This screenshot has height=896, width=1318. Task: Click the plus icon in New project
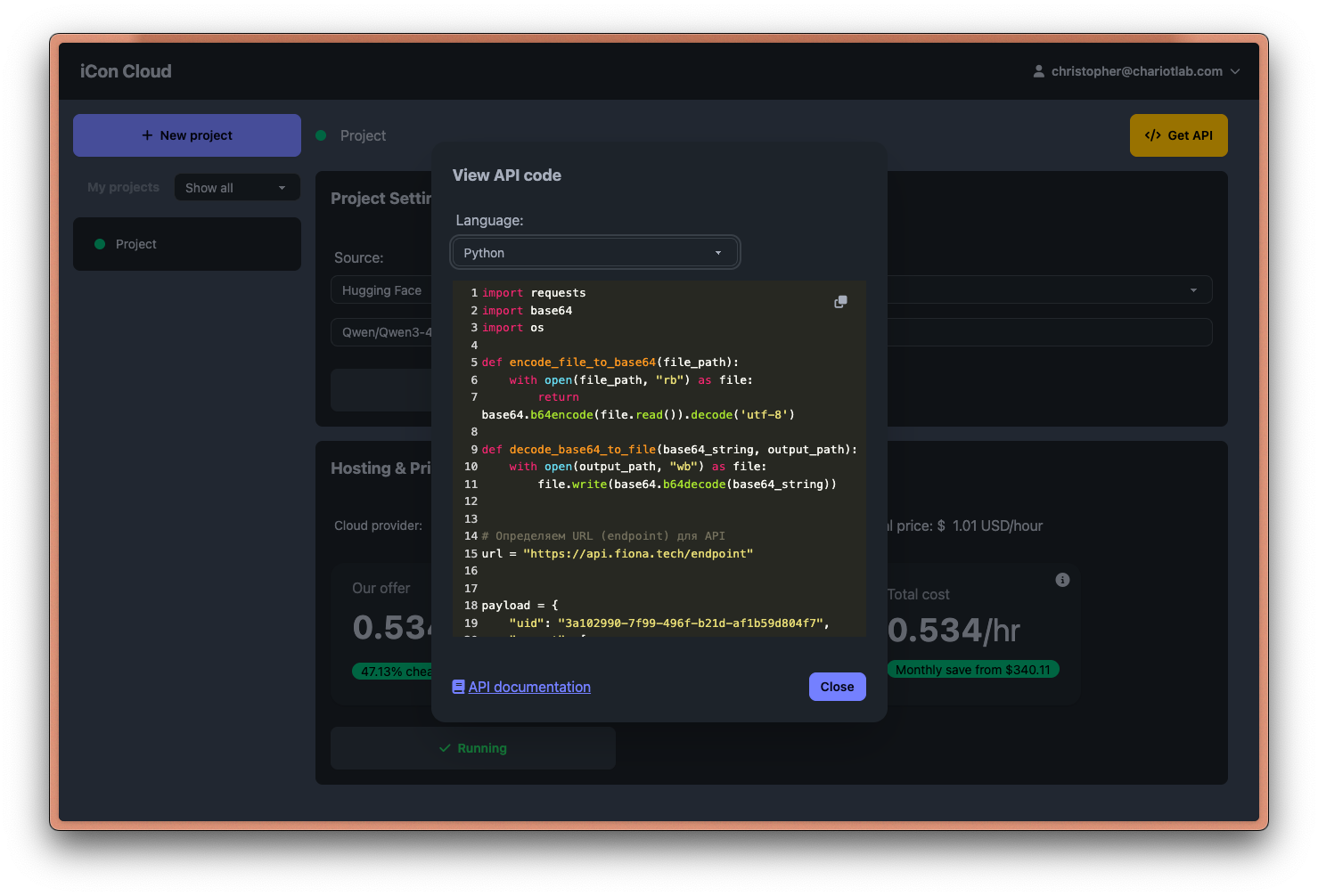147,135
